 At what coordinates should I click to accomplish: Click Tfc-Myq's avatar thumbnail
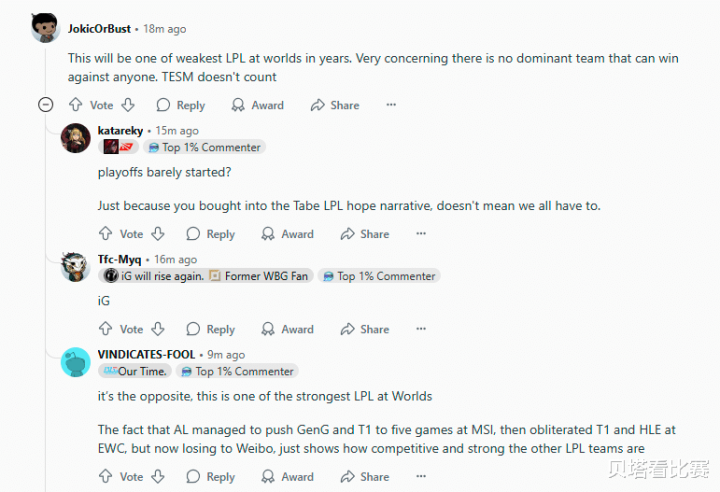coord(75,267)
